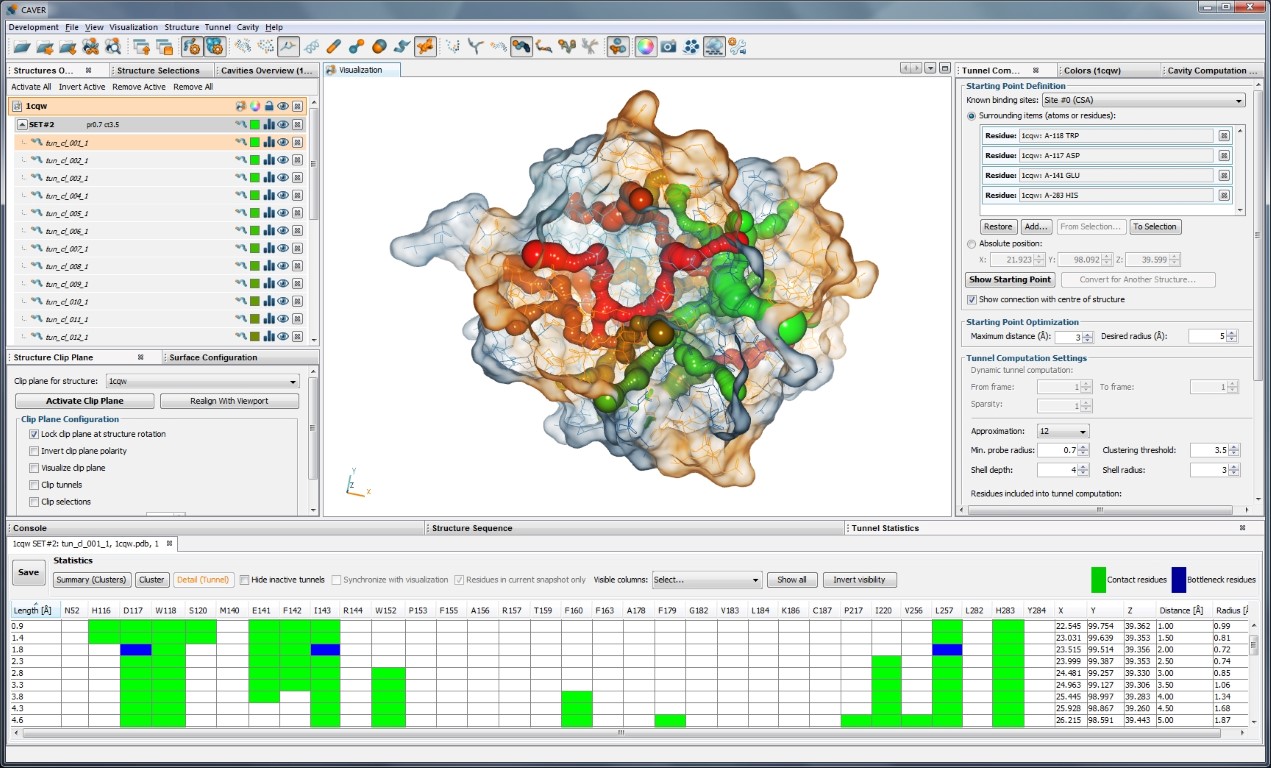Image resolution: width=1271 pixels, height=768 pixels.
Task: Select the Absolute position radio button
Action: click(972, 243)
